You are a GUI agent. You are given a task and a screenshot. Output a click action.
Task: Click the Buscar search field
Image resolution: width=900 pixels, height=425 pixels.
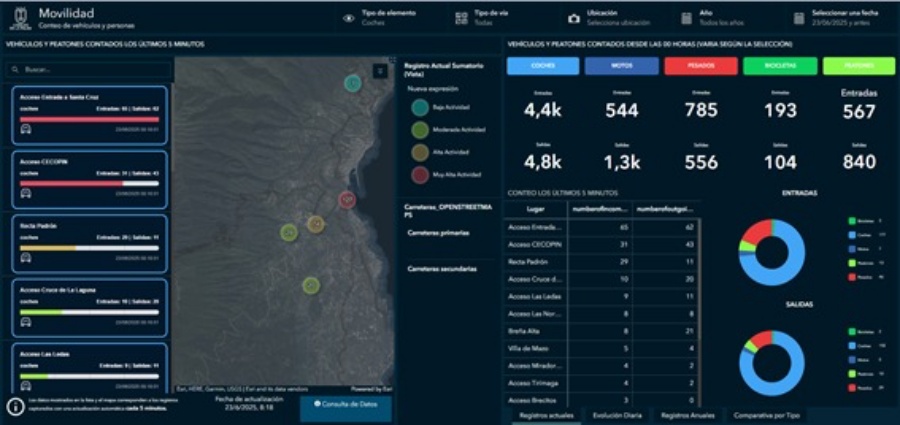coord(90,70)
